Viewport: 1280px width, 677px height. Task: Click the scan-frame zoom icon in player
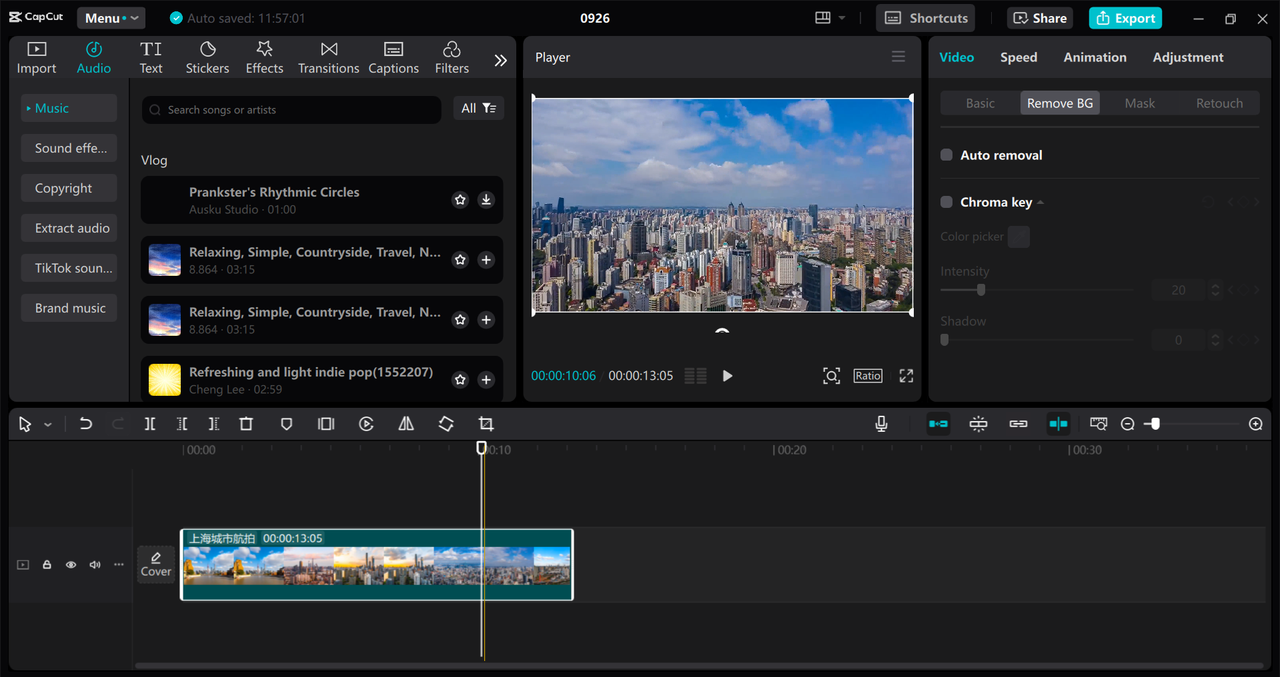point(831,376)
